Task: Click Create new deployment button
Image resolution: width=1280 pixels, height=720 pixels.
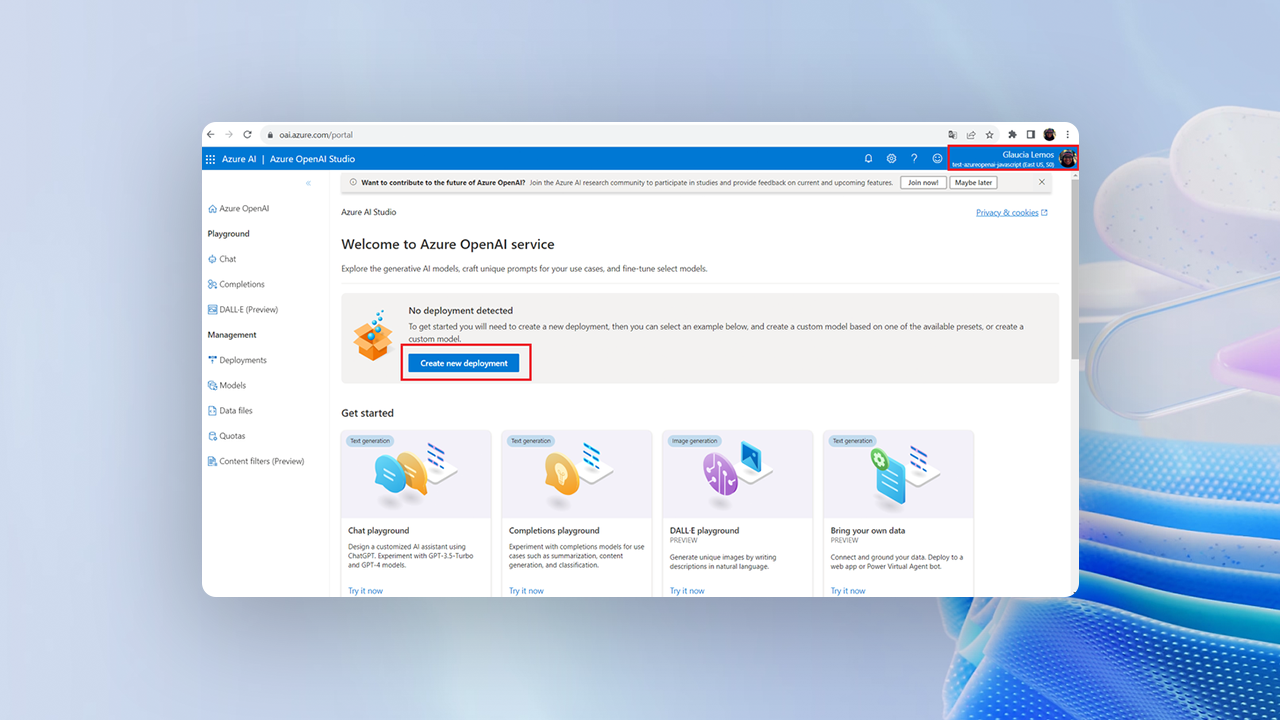Action: pyautogui.click(x=464, y=363)
